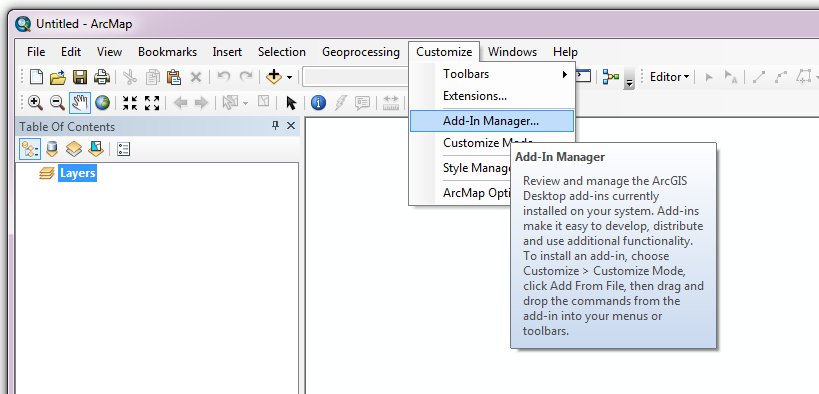Click the Add Data button icon
Viewport: 819px width, 394px height.
pyautogui.click(x=274, y=77)
